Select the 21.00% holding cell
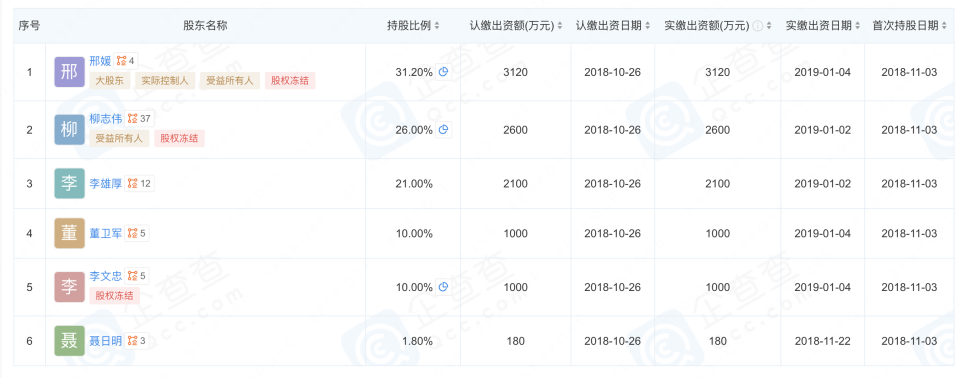Screen dimensions: 960x378 pos(413,183)
